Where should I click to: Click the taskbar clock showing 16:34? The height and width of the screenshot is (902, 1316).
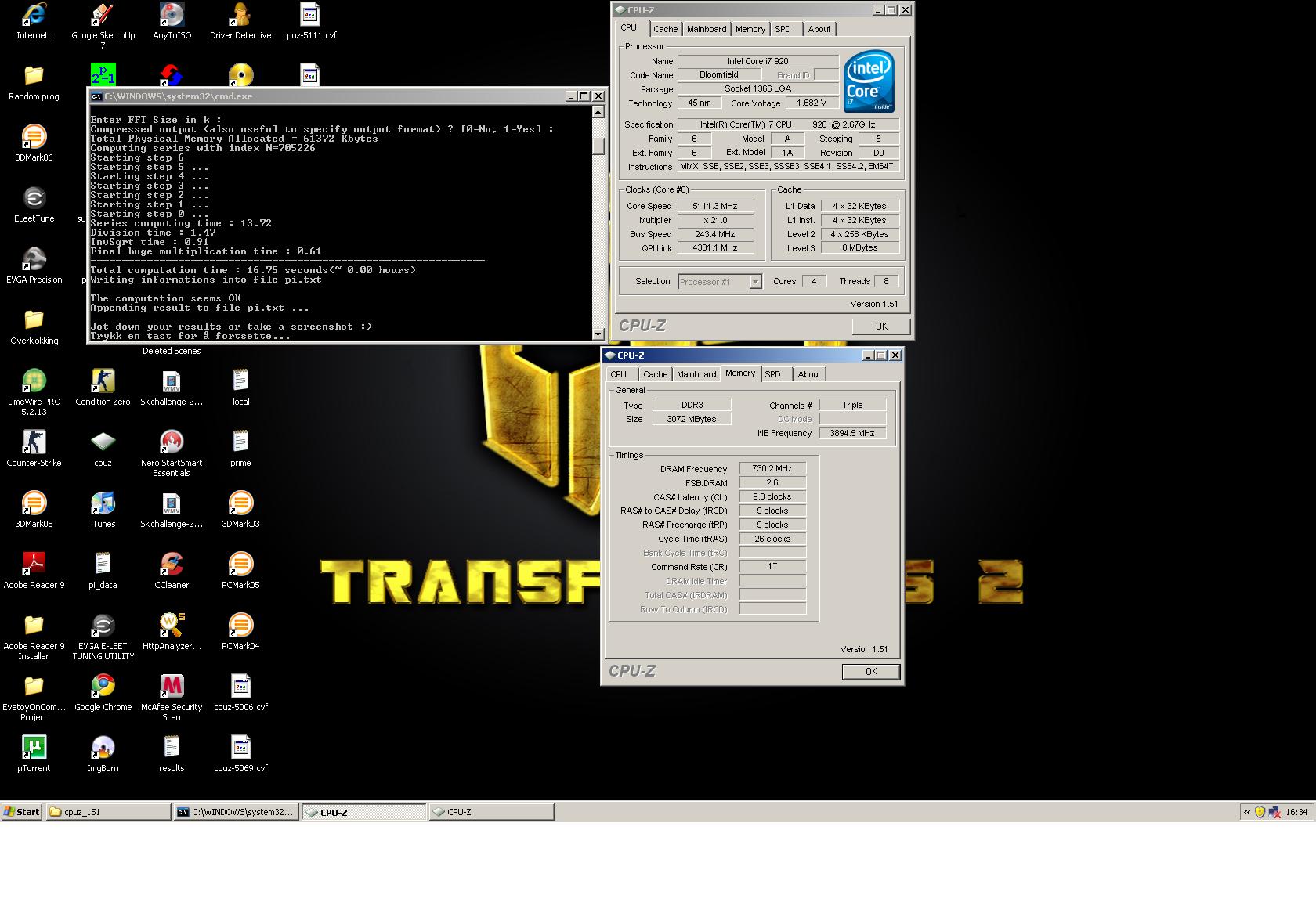point(1296,812)
